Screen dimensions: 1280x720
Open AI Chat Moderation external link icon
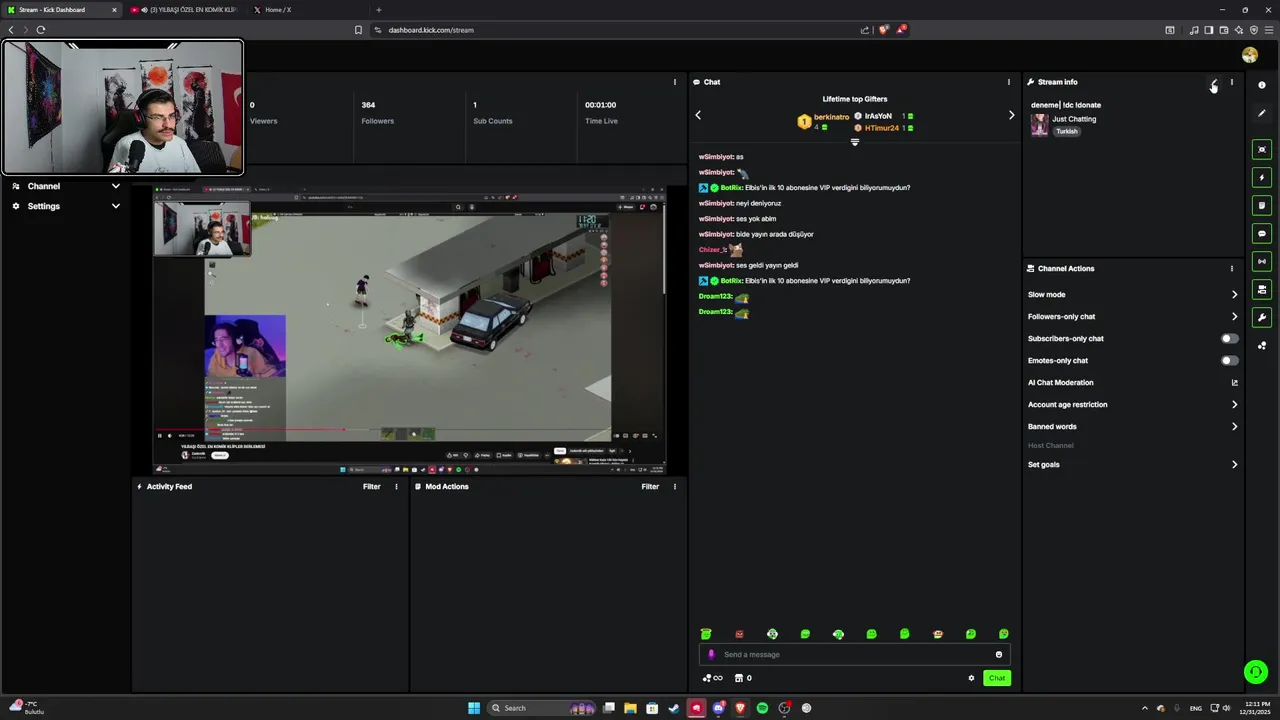[1234, 382]
